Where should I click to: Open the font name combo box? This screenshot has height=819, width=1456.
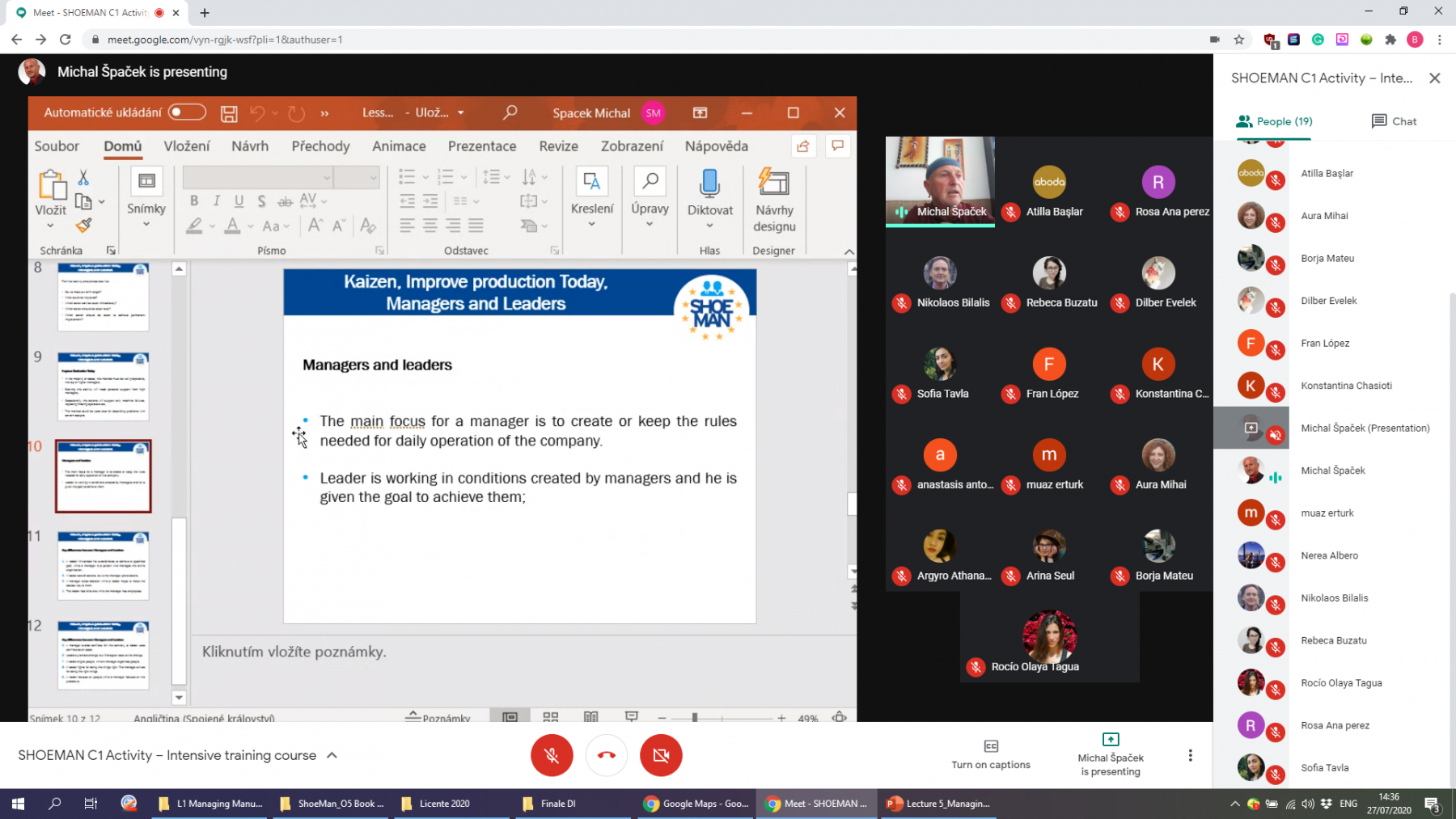pyautogui.click(x=259, y=177)
